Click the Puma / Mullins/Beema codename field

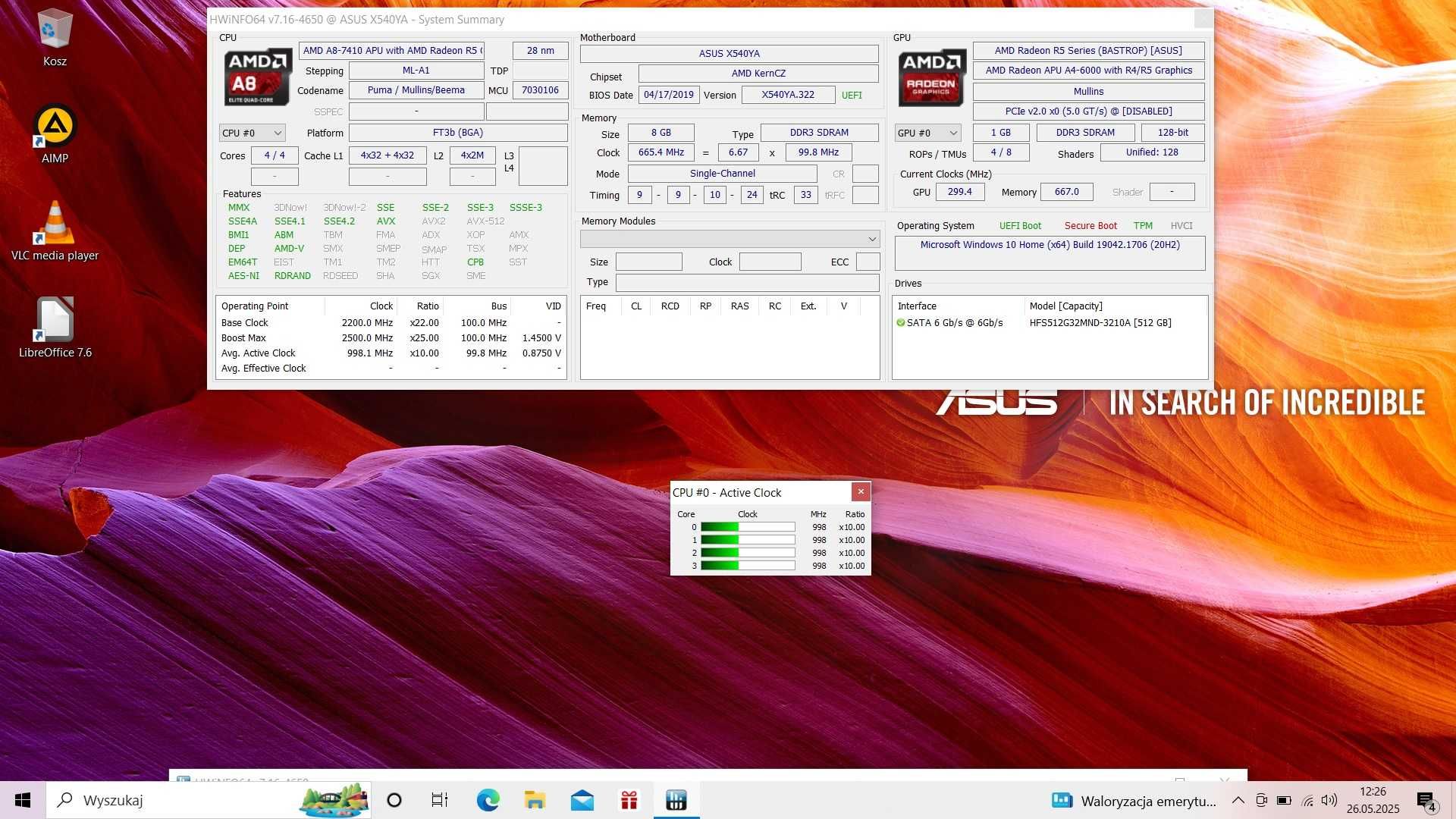416,90
